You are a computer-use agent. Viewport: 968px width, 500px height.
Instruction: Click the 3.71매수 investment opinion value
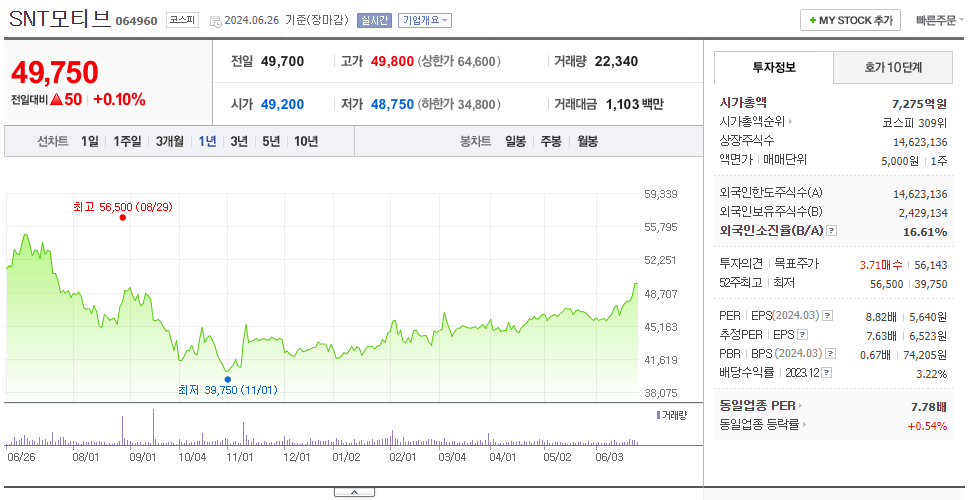tap(881, 265)
